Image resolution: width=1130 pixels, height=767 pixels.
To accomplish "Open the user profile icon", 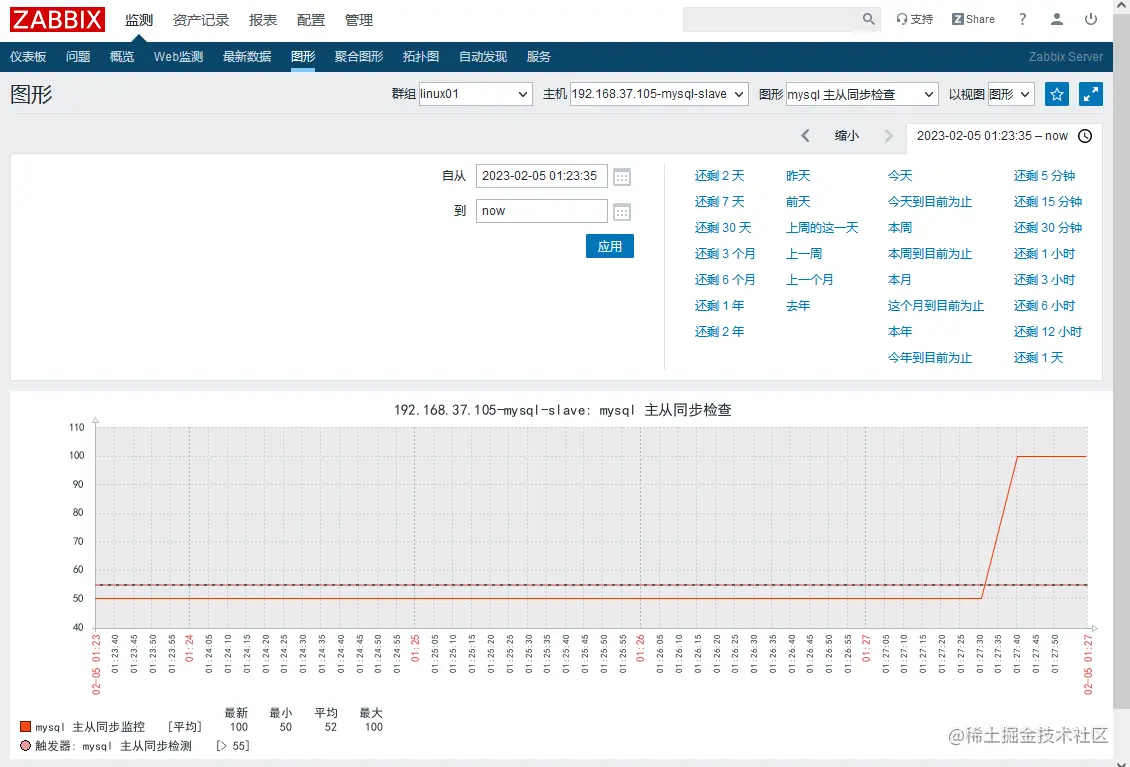I will [x=1056, y=18].
